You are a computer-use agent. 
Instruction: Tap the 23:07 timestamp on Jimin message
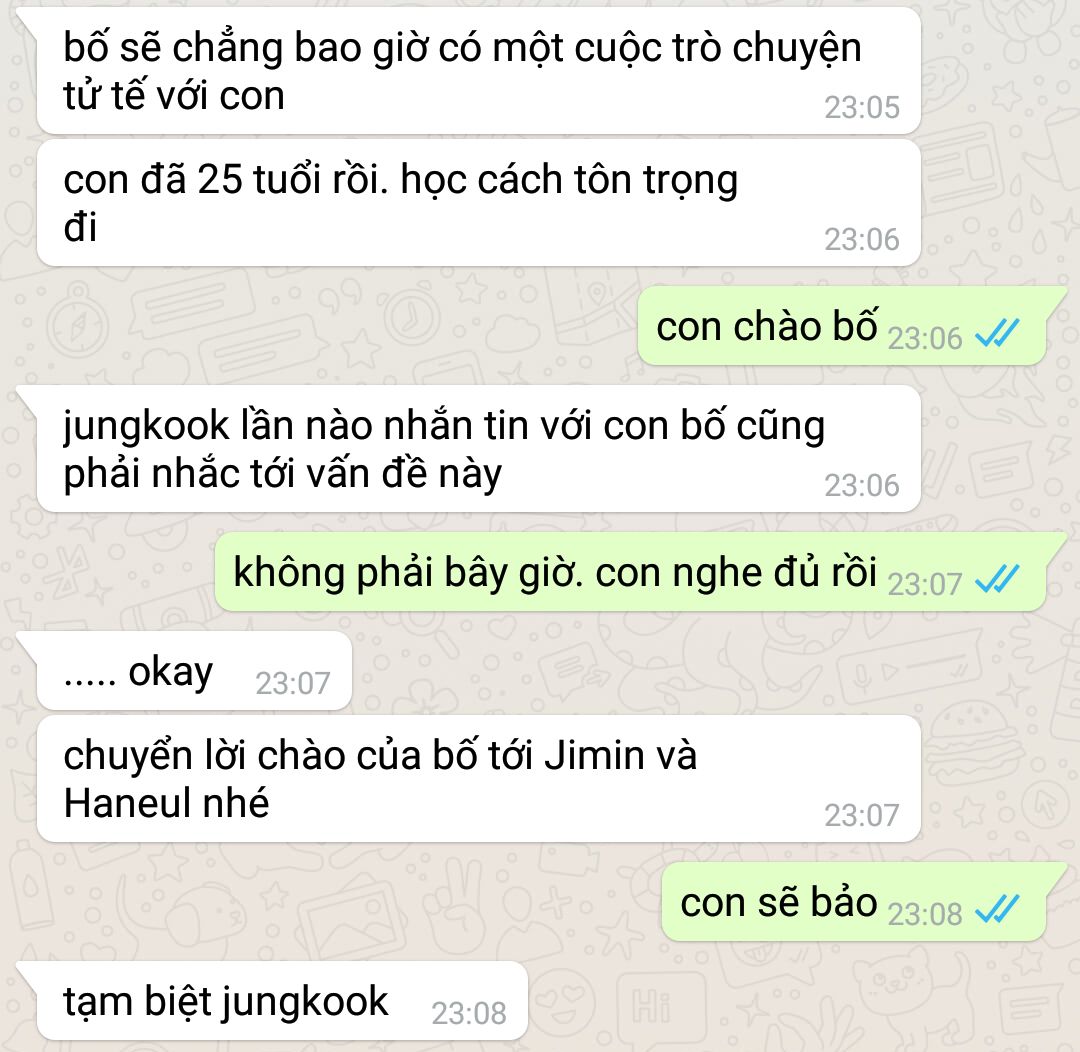862,816
